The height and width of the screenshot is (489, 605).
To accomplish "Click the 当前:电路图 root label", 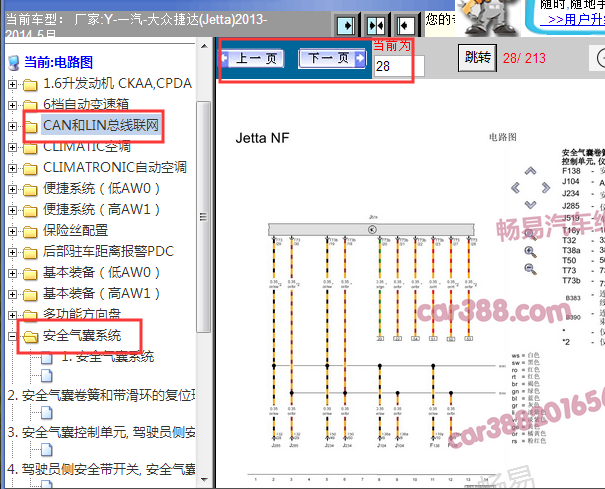I will [58, 62].
